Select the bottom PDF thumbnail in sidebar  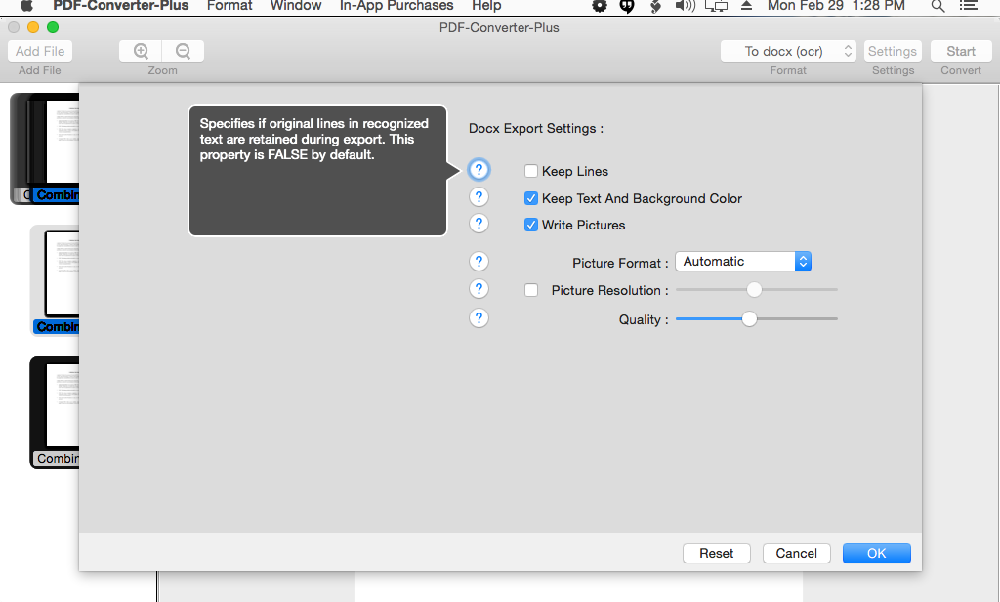(55, 413)
